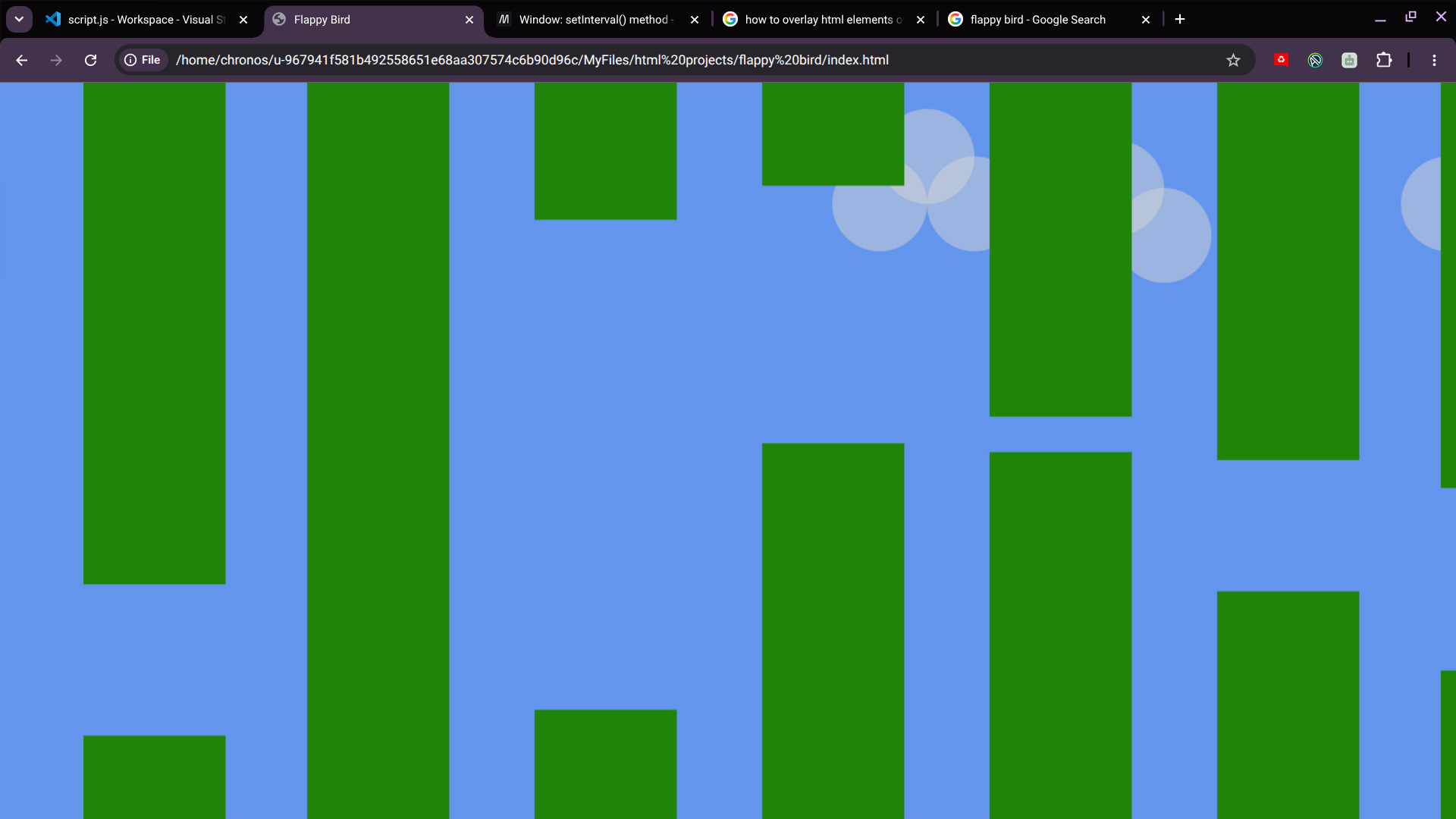1456x819 pixels.
Task: Close the Flappy Bird tab
Action: pyautogui.click(x=469, y=20)
